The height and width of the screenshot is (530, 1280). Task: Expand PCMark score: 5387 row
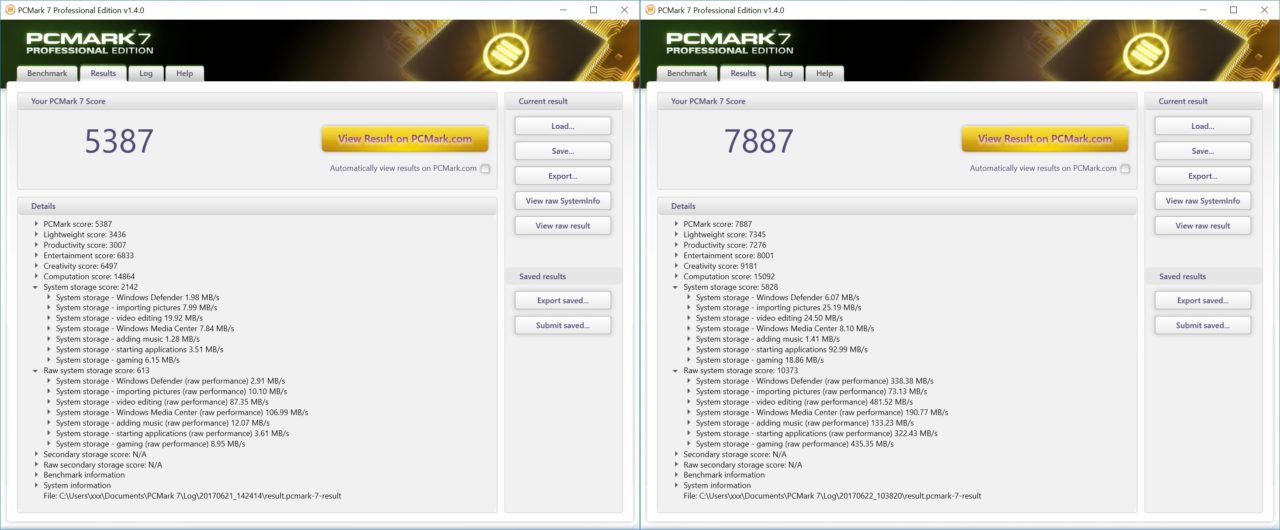tap(36, 224)
